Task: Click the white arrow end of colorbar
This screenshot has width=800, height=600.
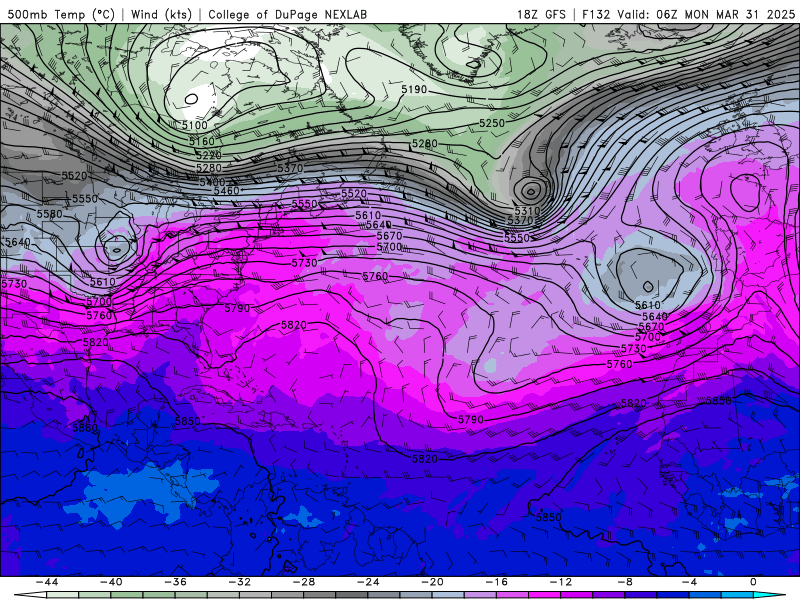Action: pyautogui.click(x=30, y=596)
